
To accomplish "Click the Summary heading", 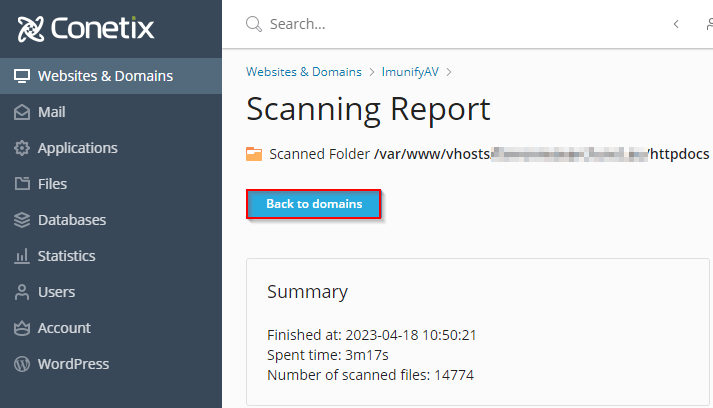I will [307, 292].
